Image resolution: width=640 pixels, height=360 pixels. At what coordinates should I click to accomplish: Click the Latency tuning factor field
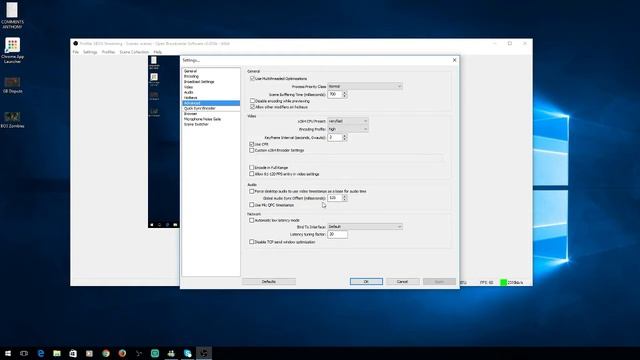(337, 234)
